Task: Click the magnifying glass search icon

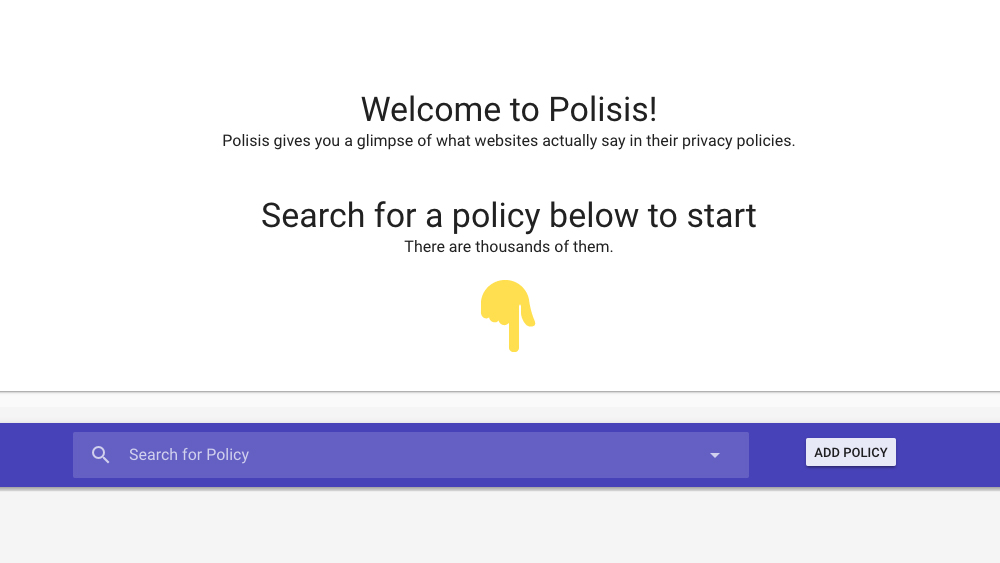Action: pos(100,455)
